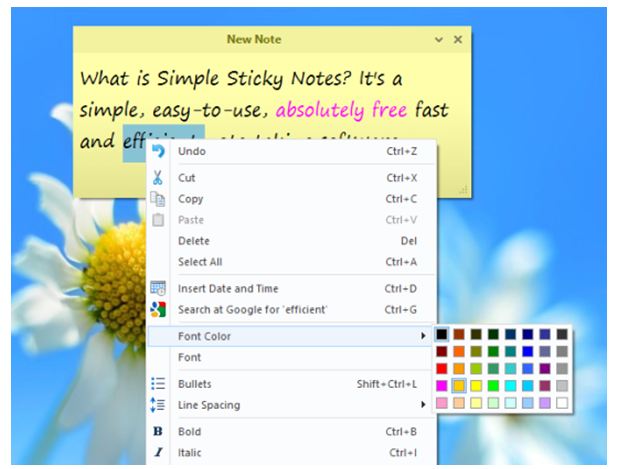Apply Bold from the context menu
Image resolution: width=622 pixels, height=469 pixels.
coord(292,431)
